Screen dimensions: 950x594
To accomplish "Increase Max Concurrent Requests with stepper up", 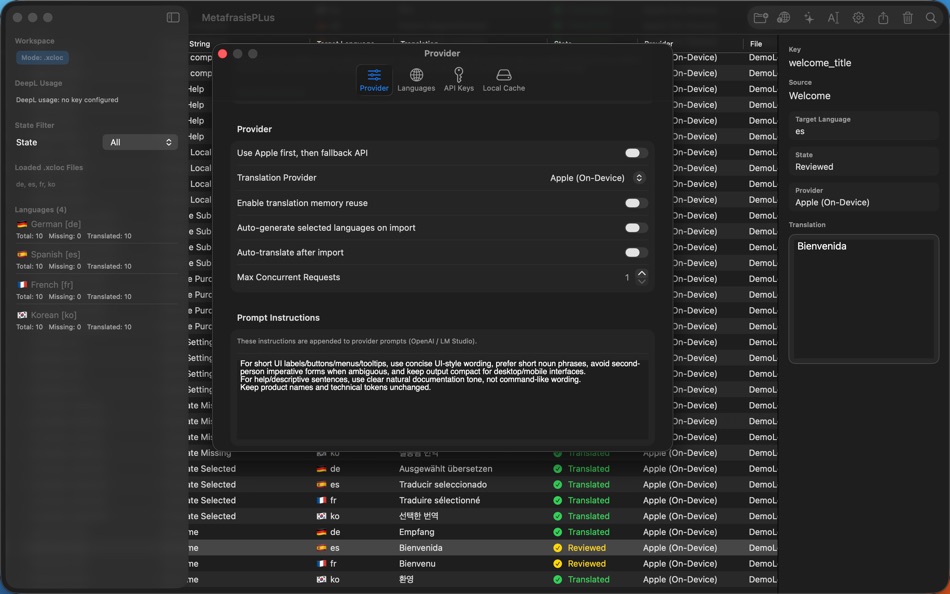I will coord(642,273).
